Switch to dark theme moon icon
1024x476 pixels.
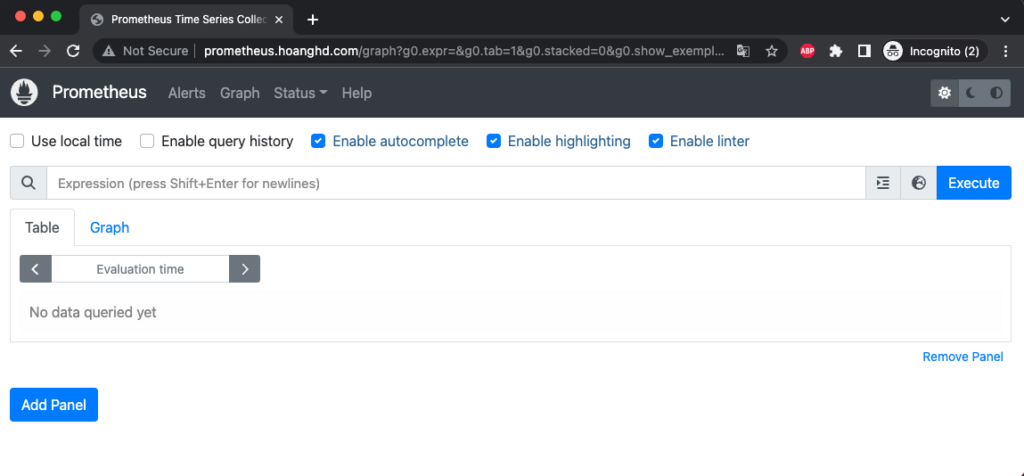point(971,93)
